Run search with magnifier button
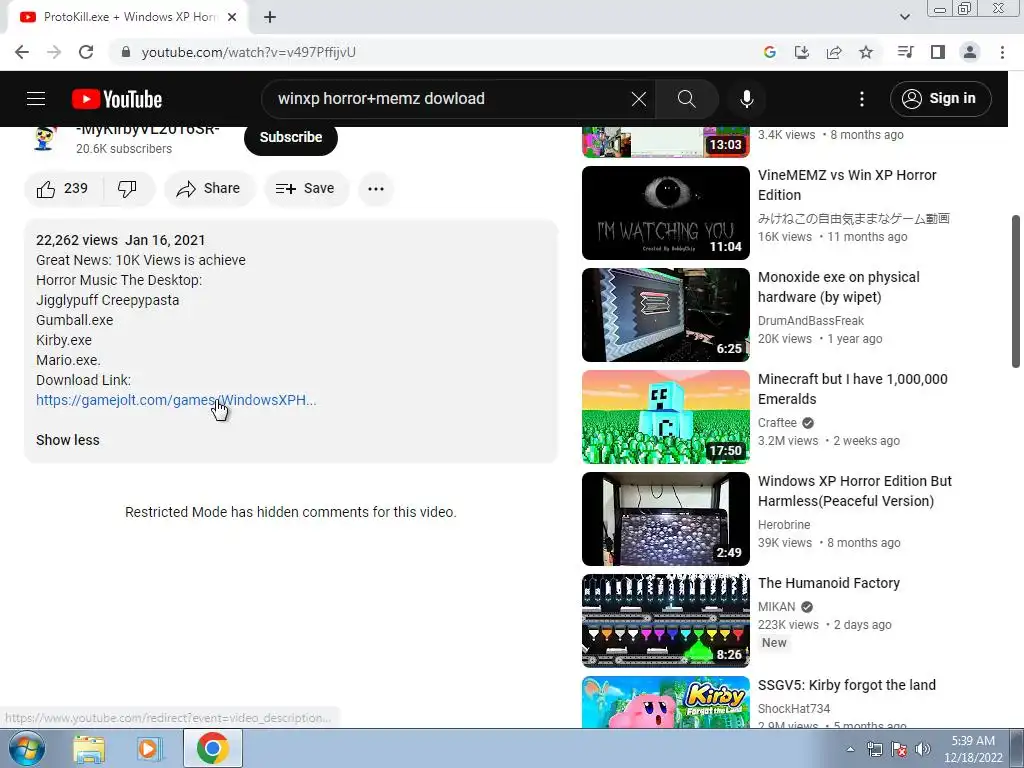Viewport: 1024px width, 768px height. pyautogui.click(x=686, y=99)
